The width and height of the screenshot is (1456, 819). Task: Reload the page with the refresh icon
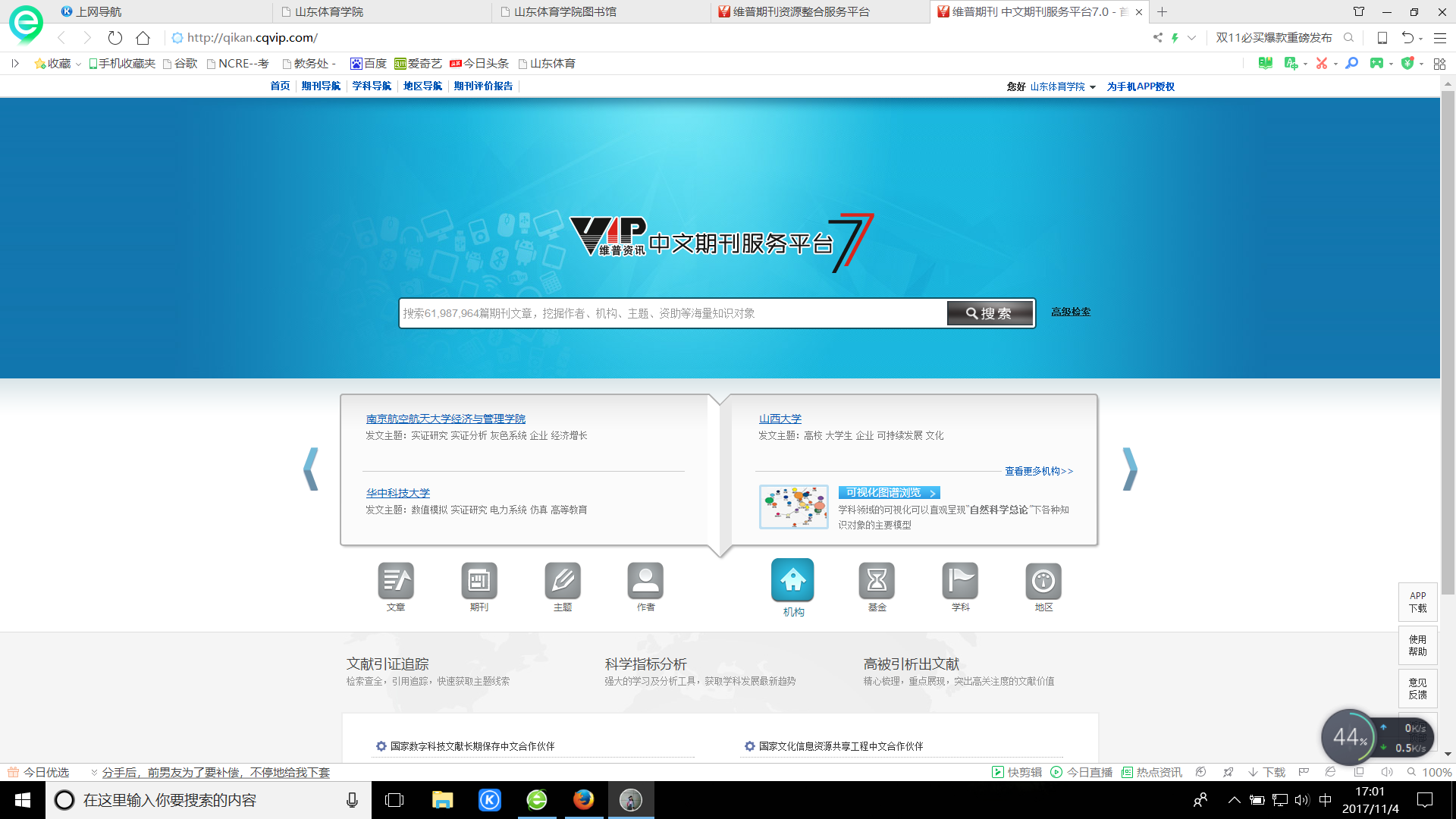[x=115, y=37]
